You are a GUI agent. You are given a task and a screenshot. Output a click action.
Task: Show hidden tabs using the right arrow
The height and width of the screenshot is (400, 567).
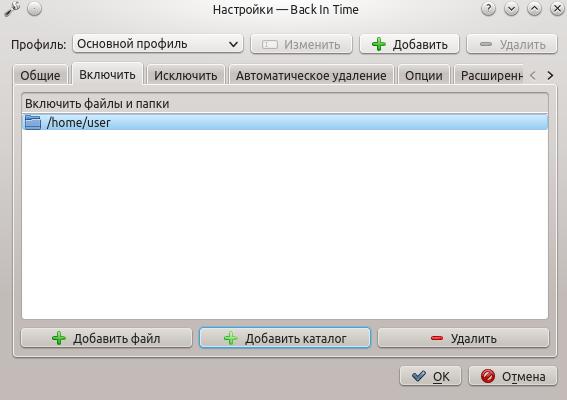point(550,75)
